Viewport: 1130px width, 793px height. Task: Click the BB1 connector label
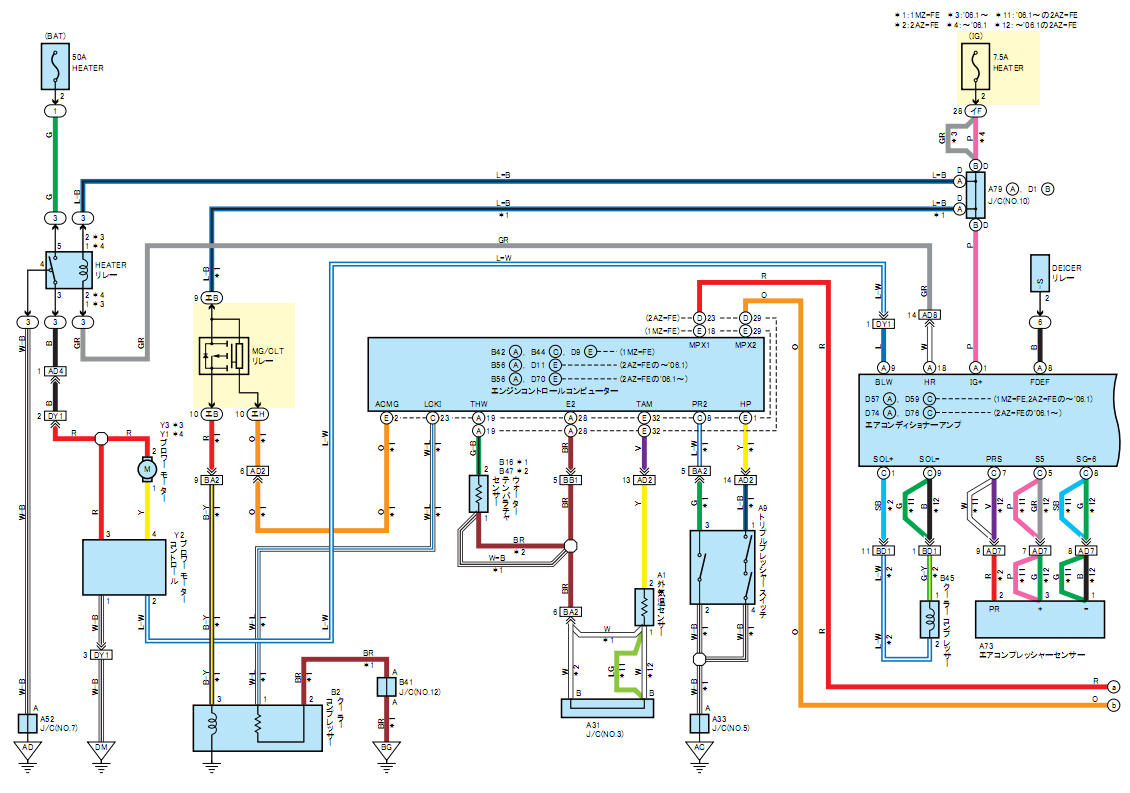coord(570,480)
